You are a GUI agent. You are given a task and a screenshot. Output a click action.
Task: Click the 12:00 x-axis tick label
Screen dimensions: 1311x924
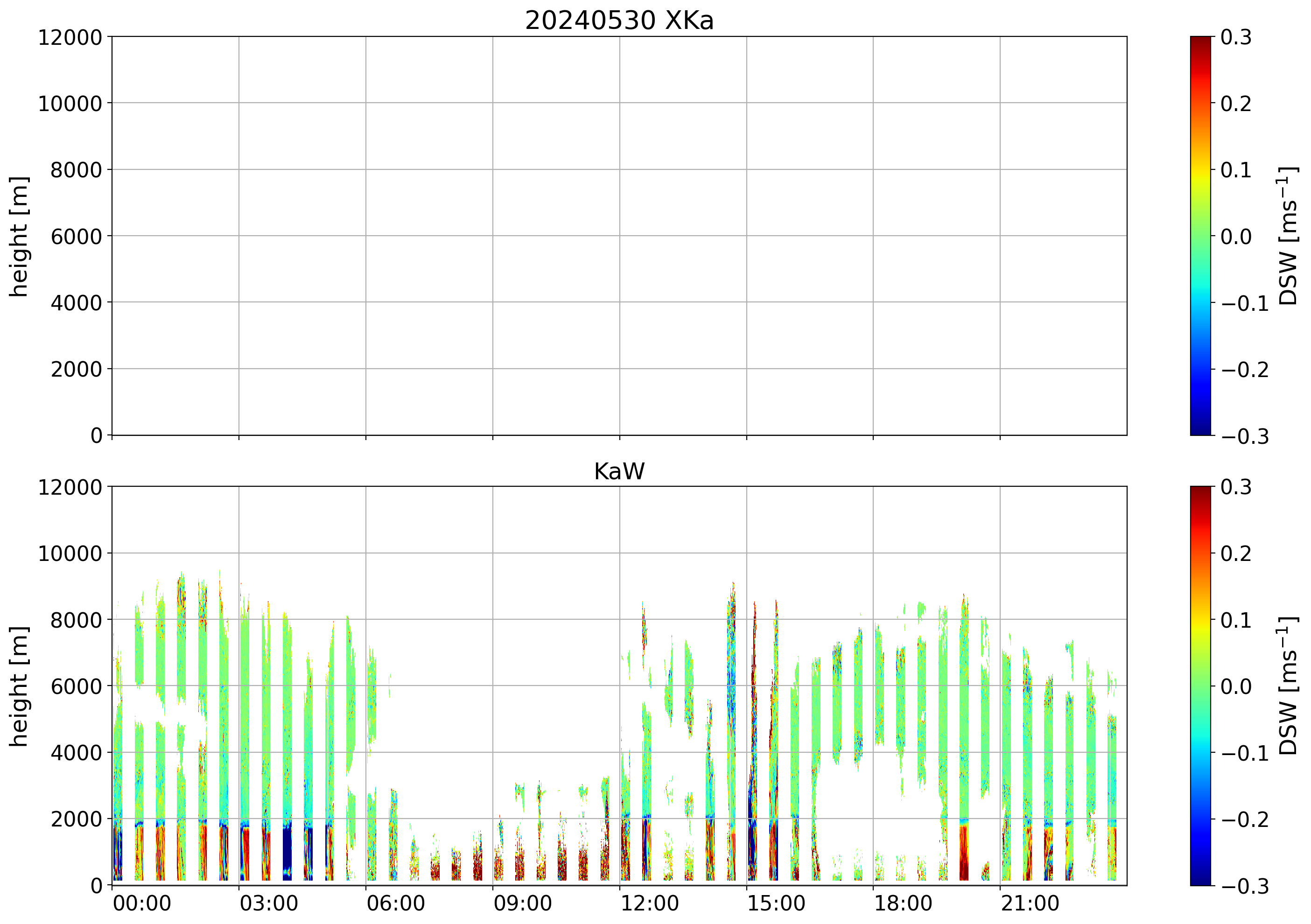point(649,903)
